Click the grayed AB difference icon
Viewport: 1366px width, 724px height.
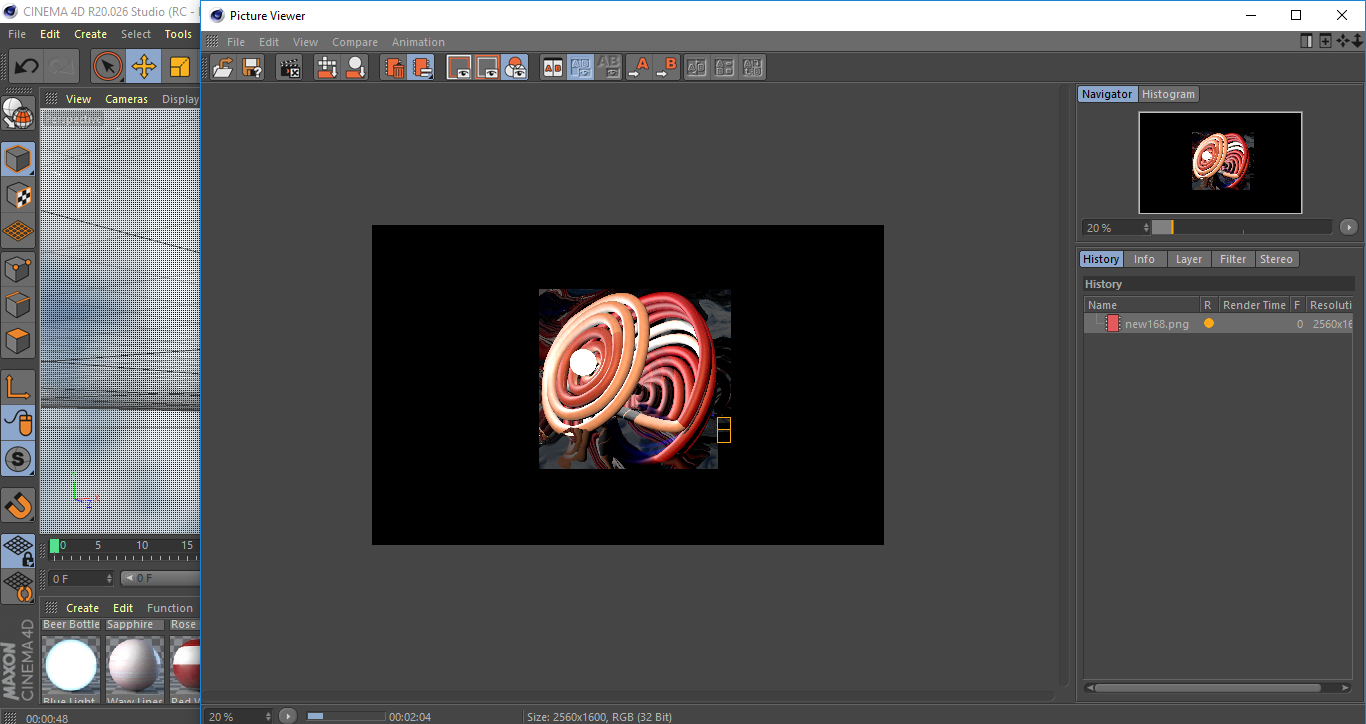pyautogui.click(x=608, y=67)
